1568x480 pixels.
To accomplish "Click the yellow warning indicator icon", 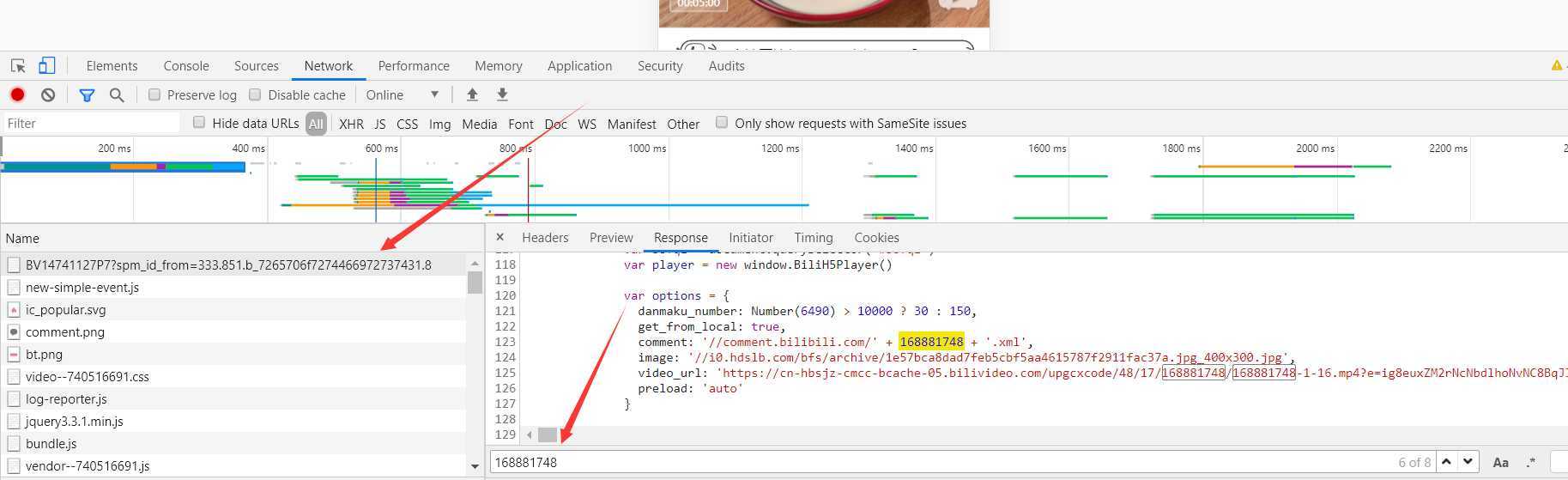I will pos(1556,65).
